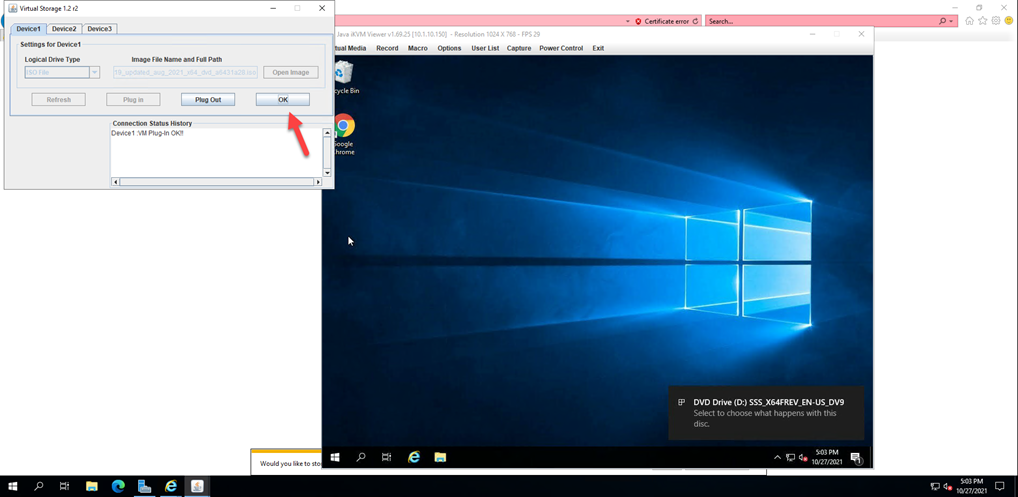This screenshot has height=497, width=1018.
Task: Open File Explorer in remote taskbar
Action: [439, 457]
